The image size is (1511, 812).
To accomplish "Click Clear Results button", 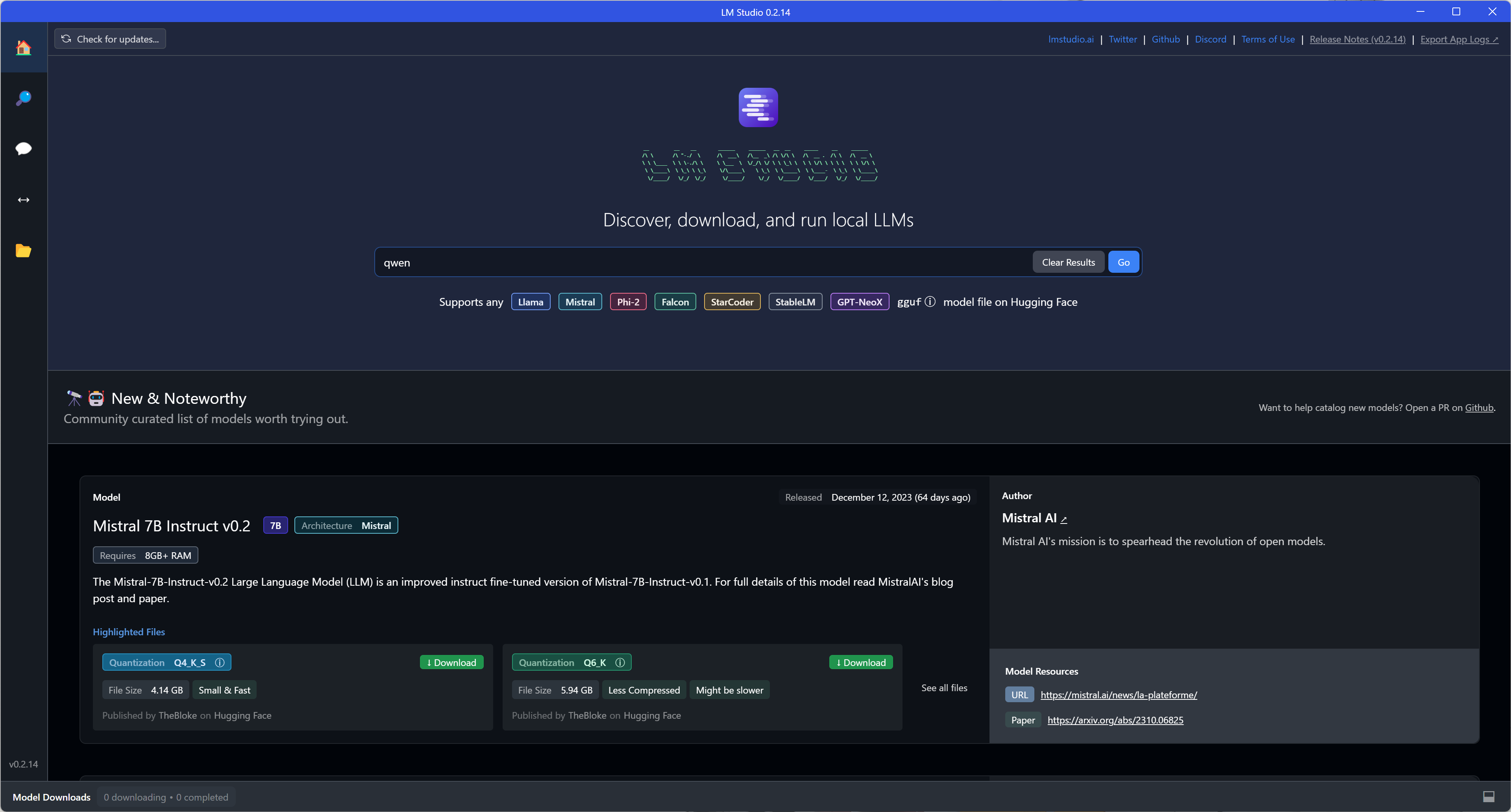I will (1067, 262).
